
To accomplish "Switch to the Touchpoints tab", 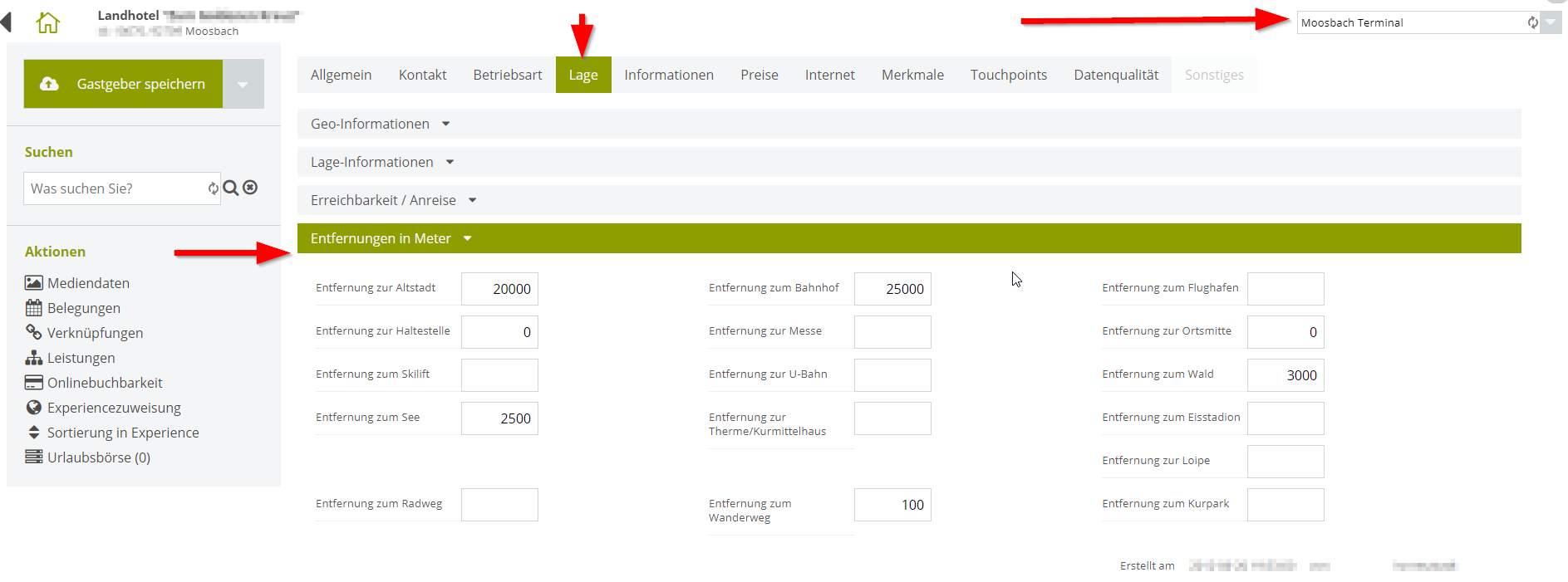I will pos(1009,75).
